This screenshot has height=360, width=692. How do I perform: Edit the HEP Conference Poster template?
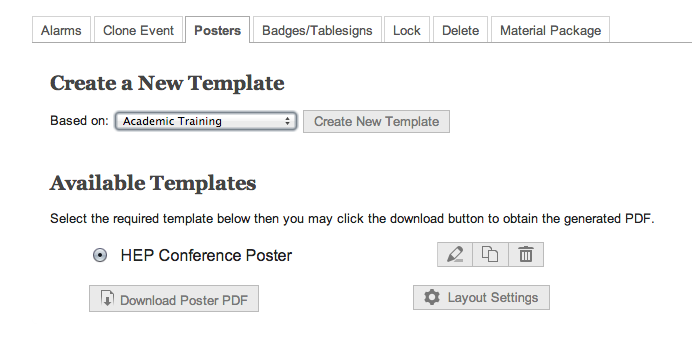[x=455, y=255]
